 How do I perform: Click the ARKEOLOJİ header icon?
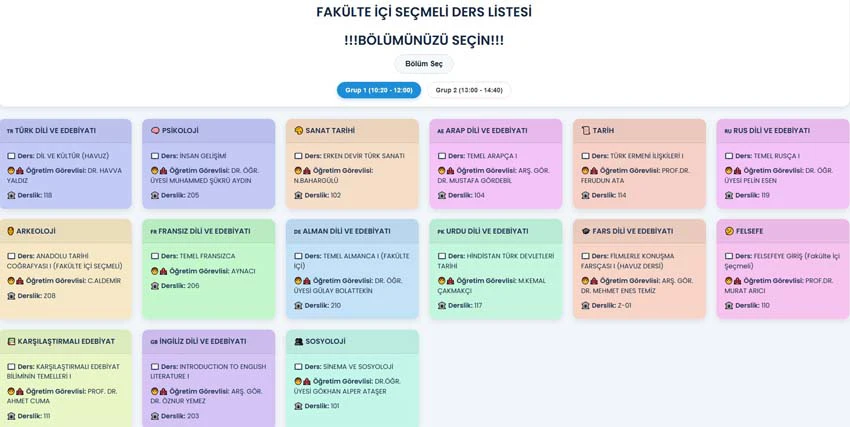(10, 231)
